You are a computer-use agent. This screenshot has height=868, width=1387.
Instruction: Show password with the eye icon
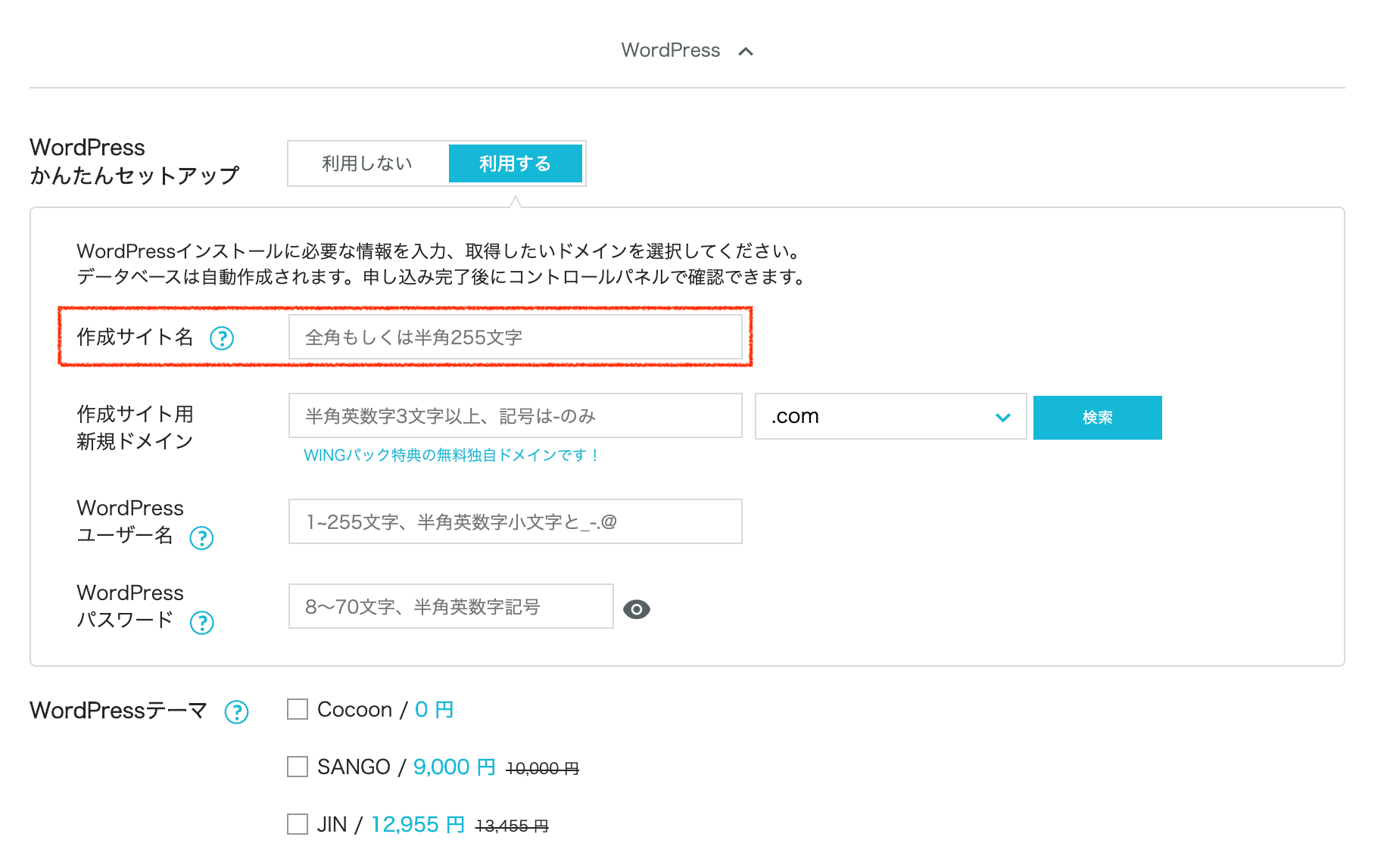(636, 609)
